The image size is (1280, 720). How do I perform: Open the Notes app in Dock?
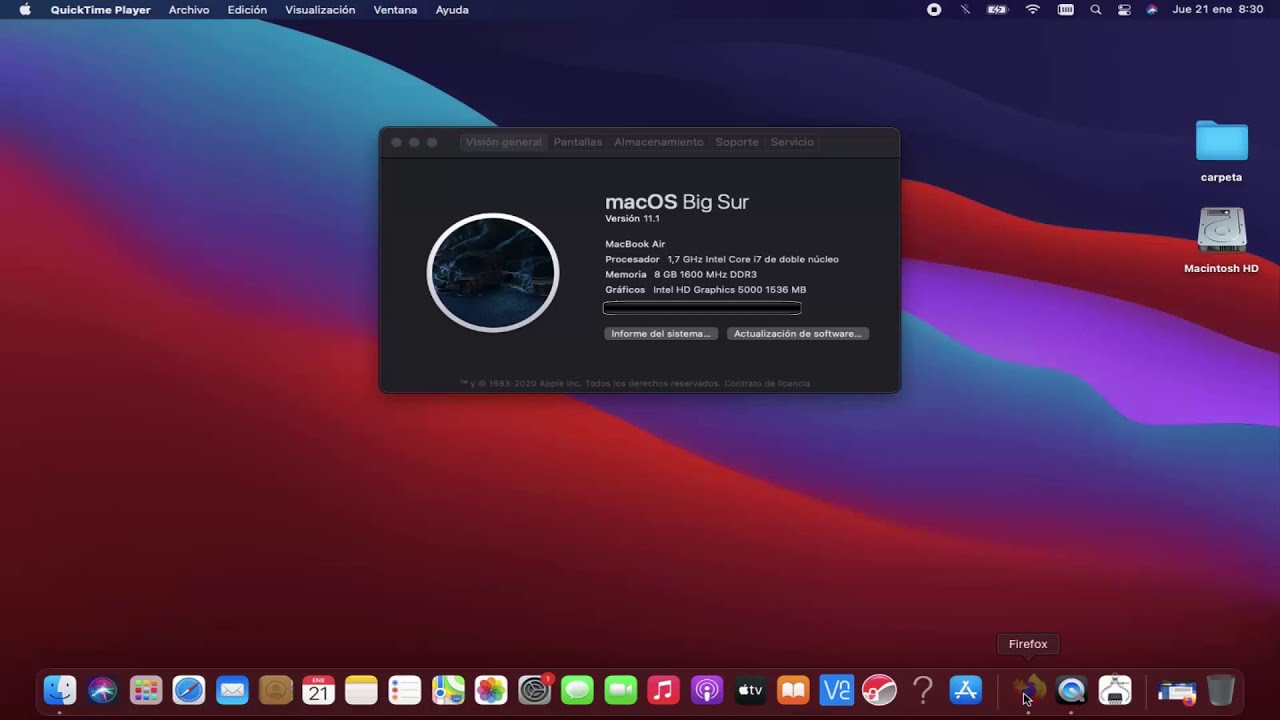click(x=361, y=690)
